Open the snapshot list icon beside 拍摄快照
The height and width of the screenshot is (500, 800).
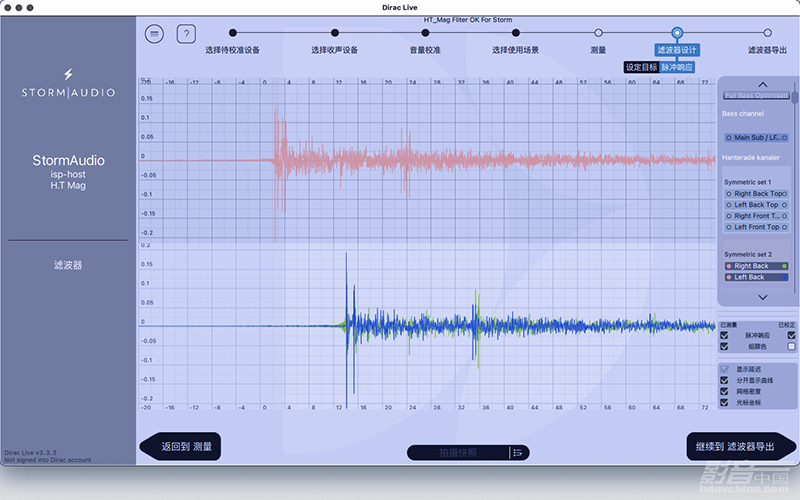click(518, 453)
